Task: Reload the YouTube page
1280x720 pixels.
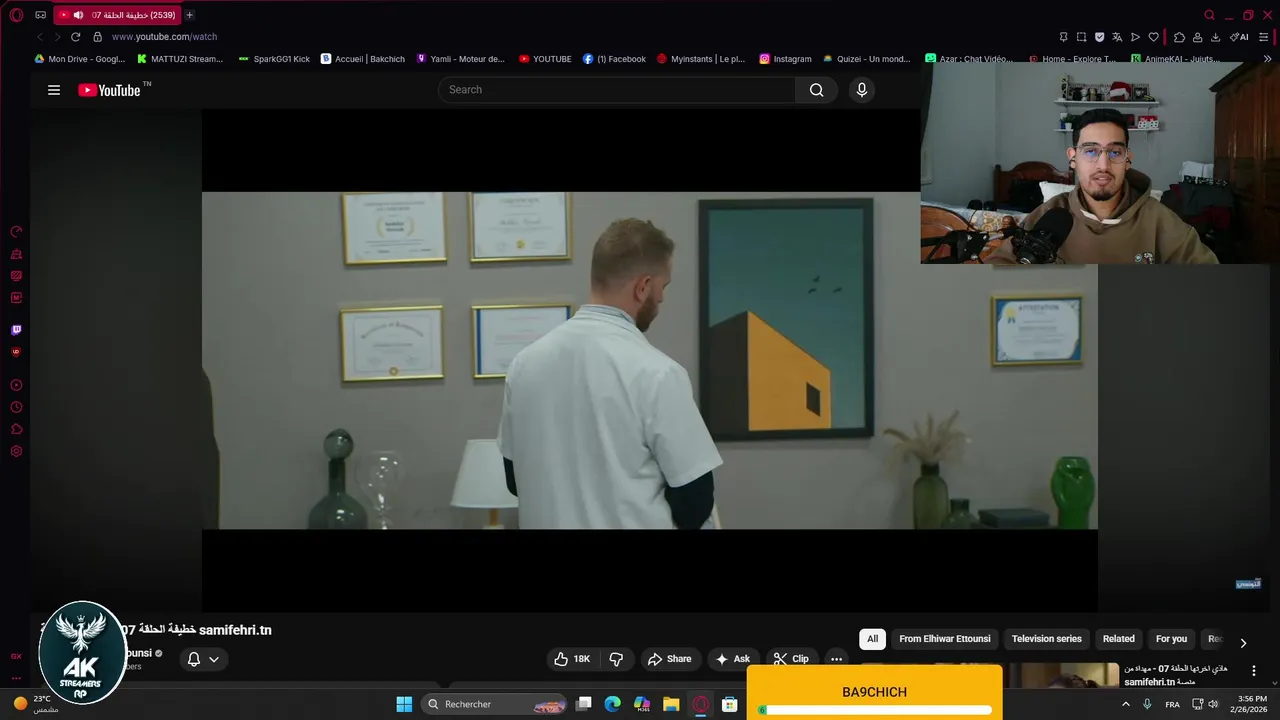Action: 75,37
